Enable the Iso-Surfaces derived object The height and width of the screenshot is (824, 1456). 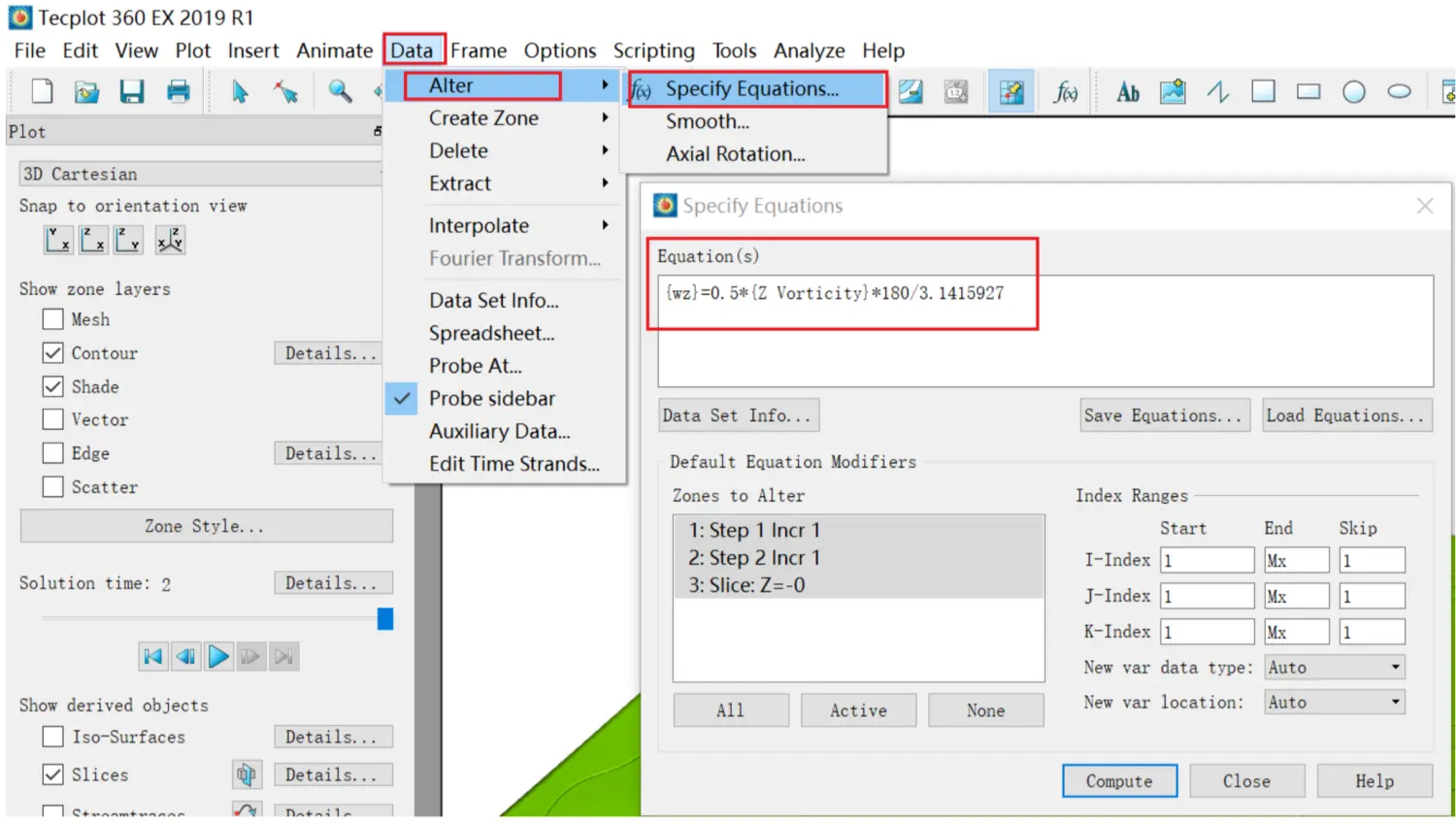[53, 737]
